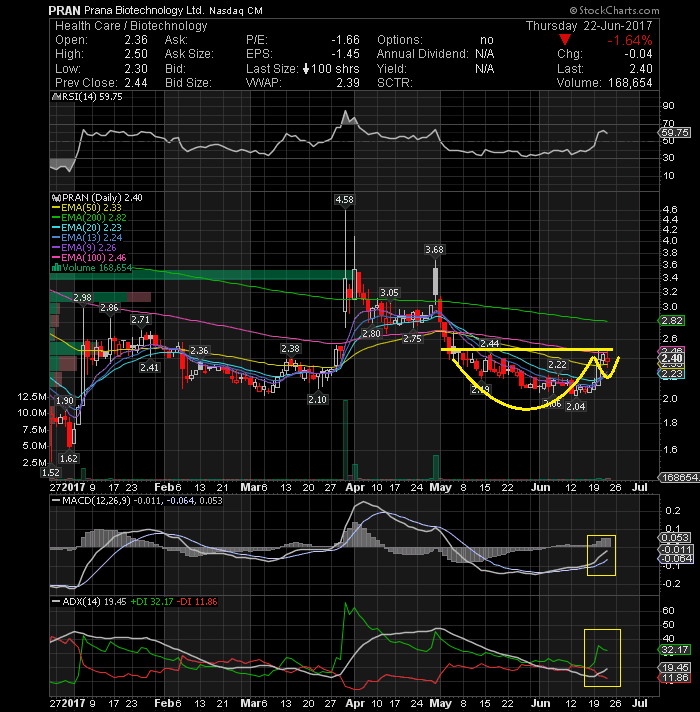Screen dimensions: 700x712
Task: Click the 2.71 price label on chart
Action: pos(140,320)
